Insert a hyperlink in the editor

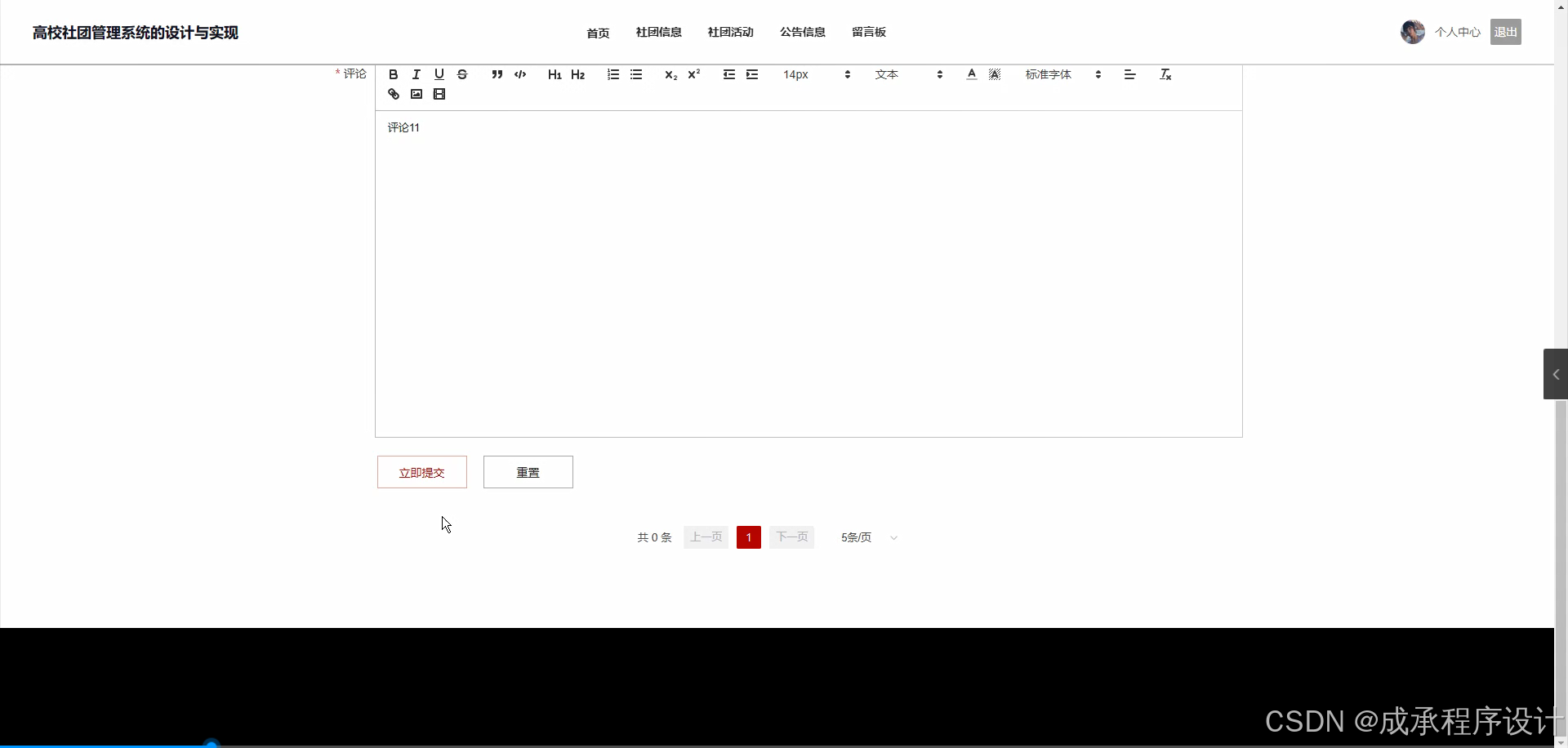point(393,94)
